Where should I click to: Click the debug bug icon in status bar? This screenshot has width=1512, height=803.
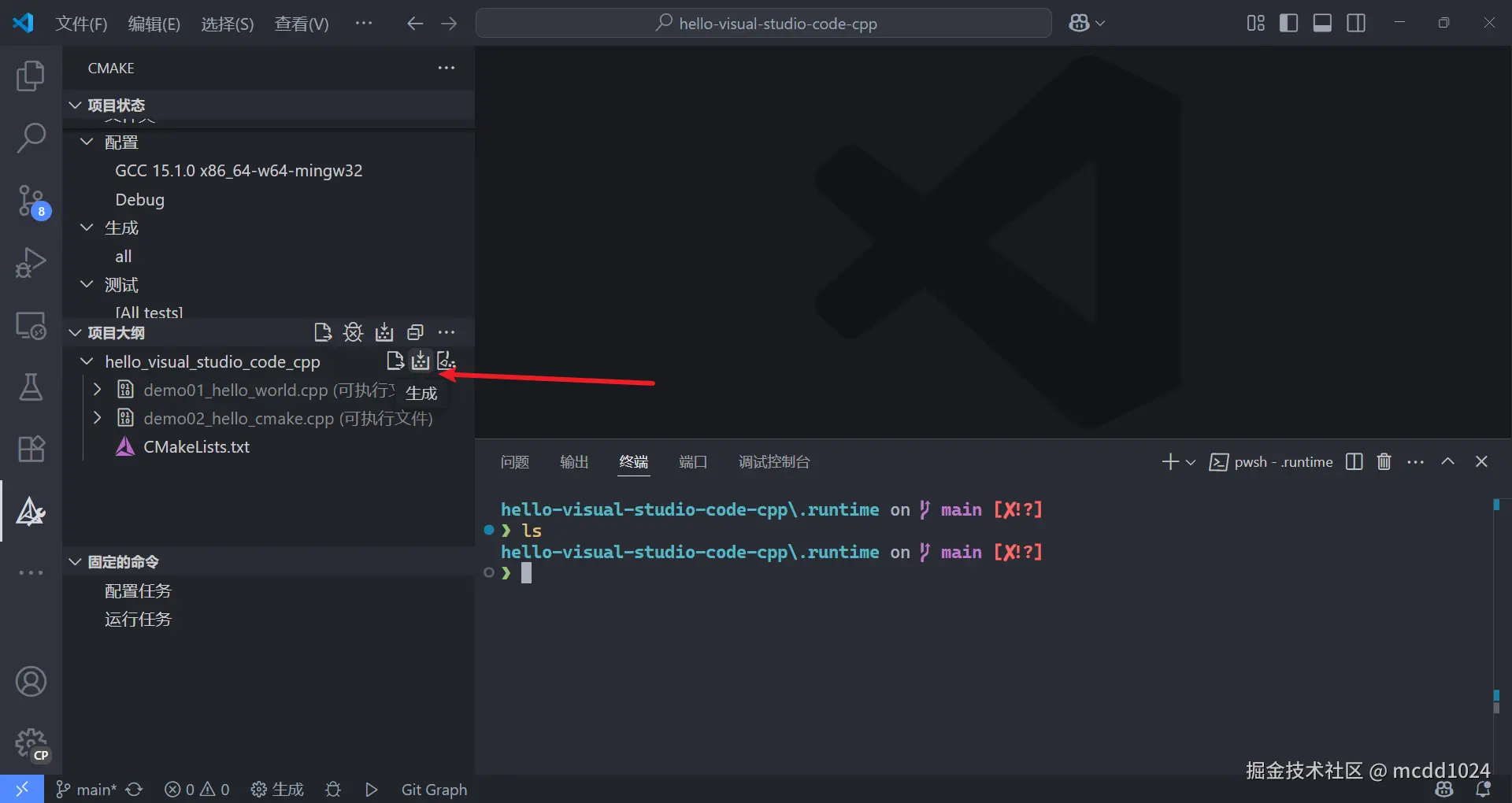(x=333, y=789)
